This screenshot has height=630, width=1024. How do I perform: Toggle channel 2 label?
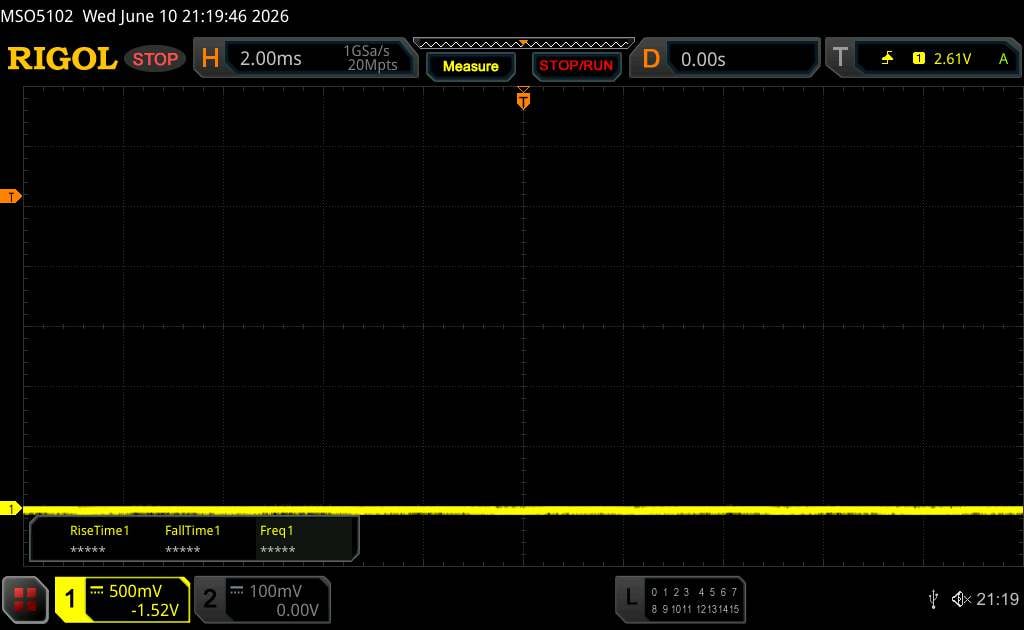pyautogui.click(x=210, y=599)
